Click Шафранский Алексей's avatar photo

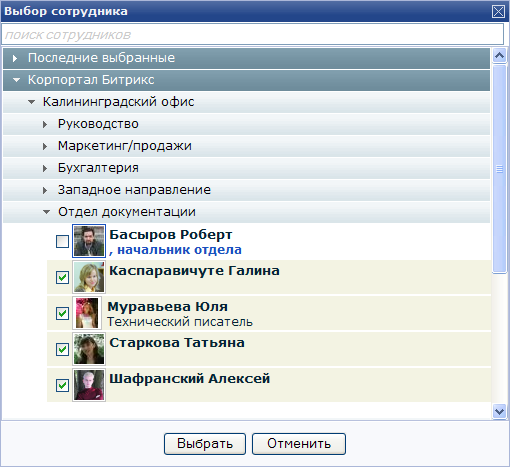(89, 385)
